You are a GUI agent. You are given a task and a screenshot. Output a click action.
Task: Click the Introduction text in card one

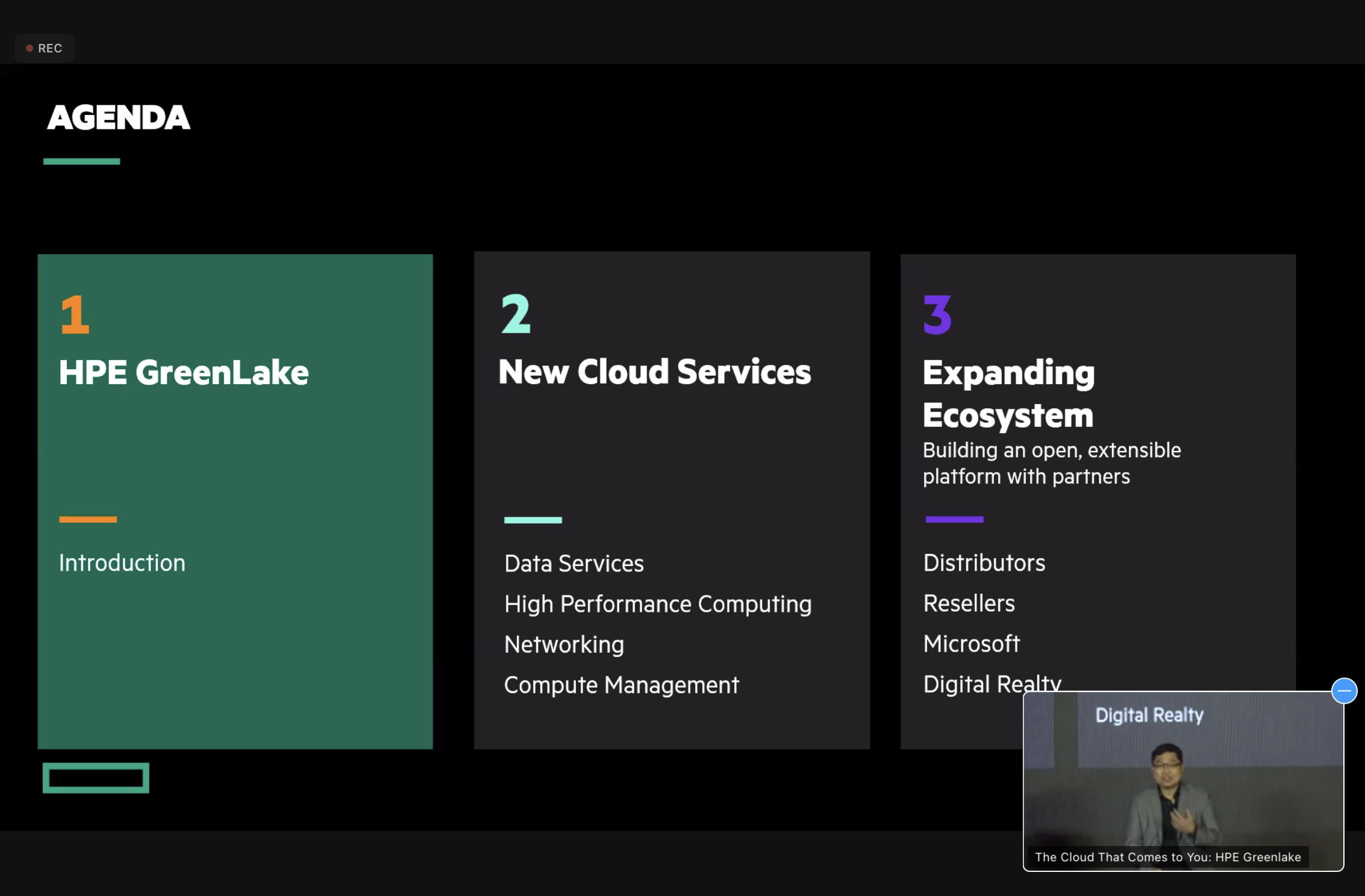(x=122, y=563)
